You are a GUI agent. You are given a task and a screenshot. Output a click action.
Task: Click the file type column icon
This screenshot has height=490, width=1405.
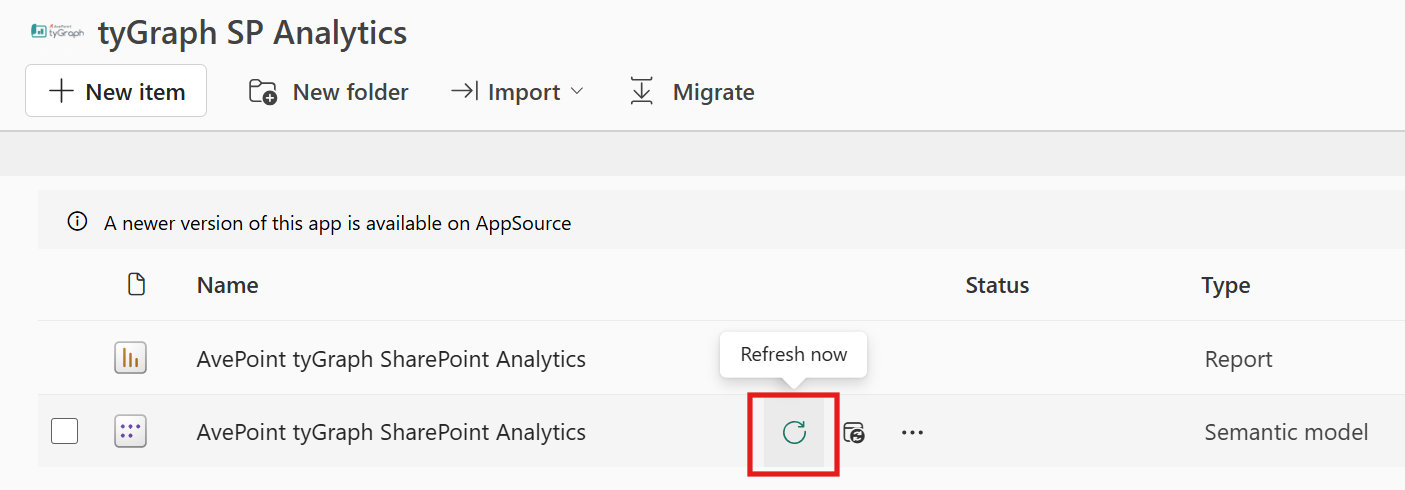coord(137,285)
